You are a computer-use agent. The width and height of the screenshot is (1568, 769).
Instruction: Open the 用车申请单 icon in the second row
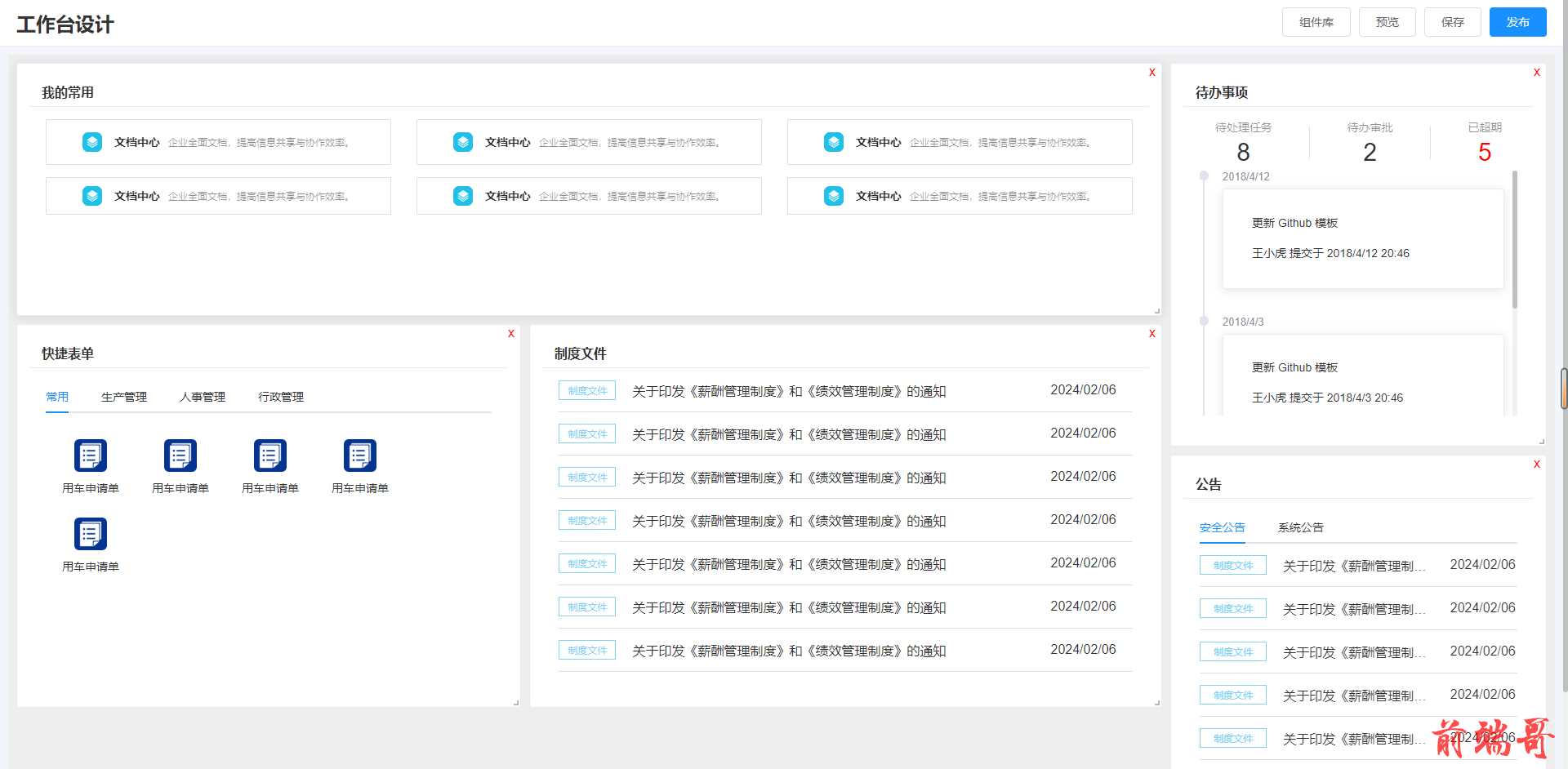point(91,534)
